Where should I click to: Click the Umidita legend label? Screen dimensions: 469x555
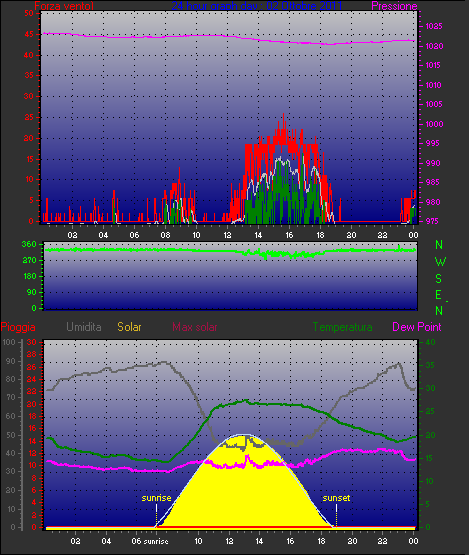84,327
